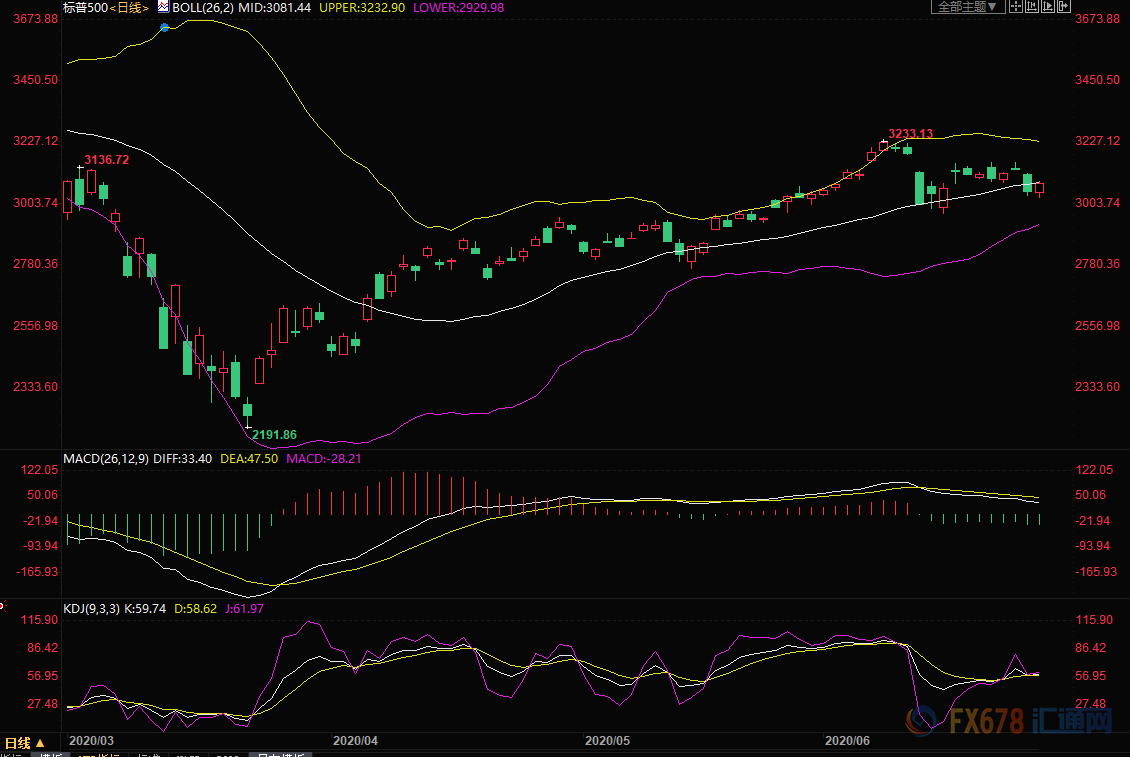Click the 2020/06 date on time axis
The image size is (1130, 757).
(847, 741)
